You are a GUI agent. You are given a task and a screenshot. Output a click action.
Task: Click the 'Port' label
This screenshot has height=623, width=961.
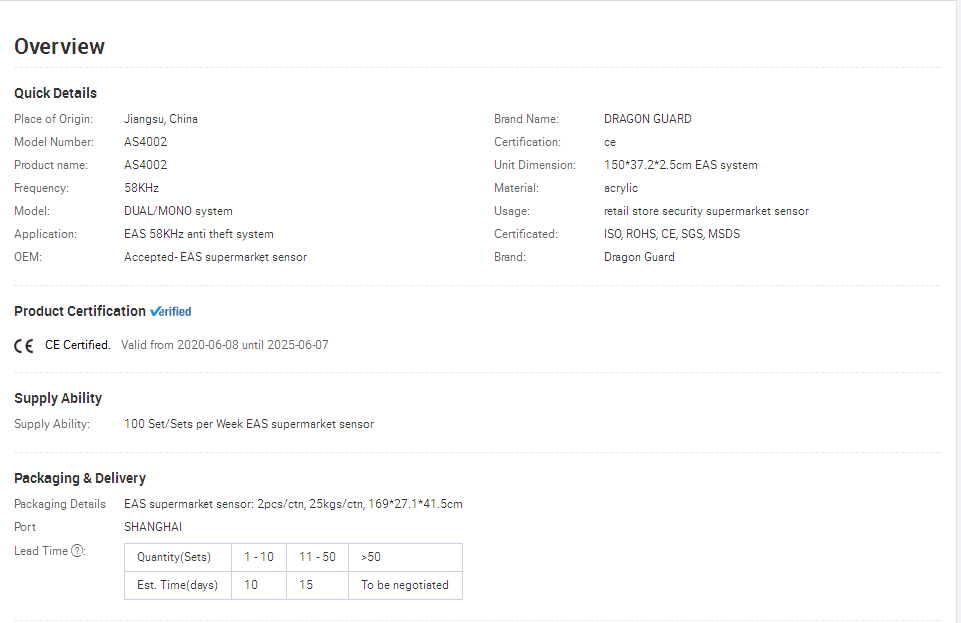pos(25,527)
